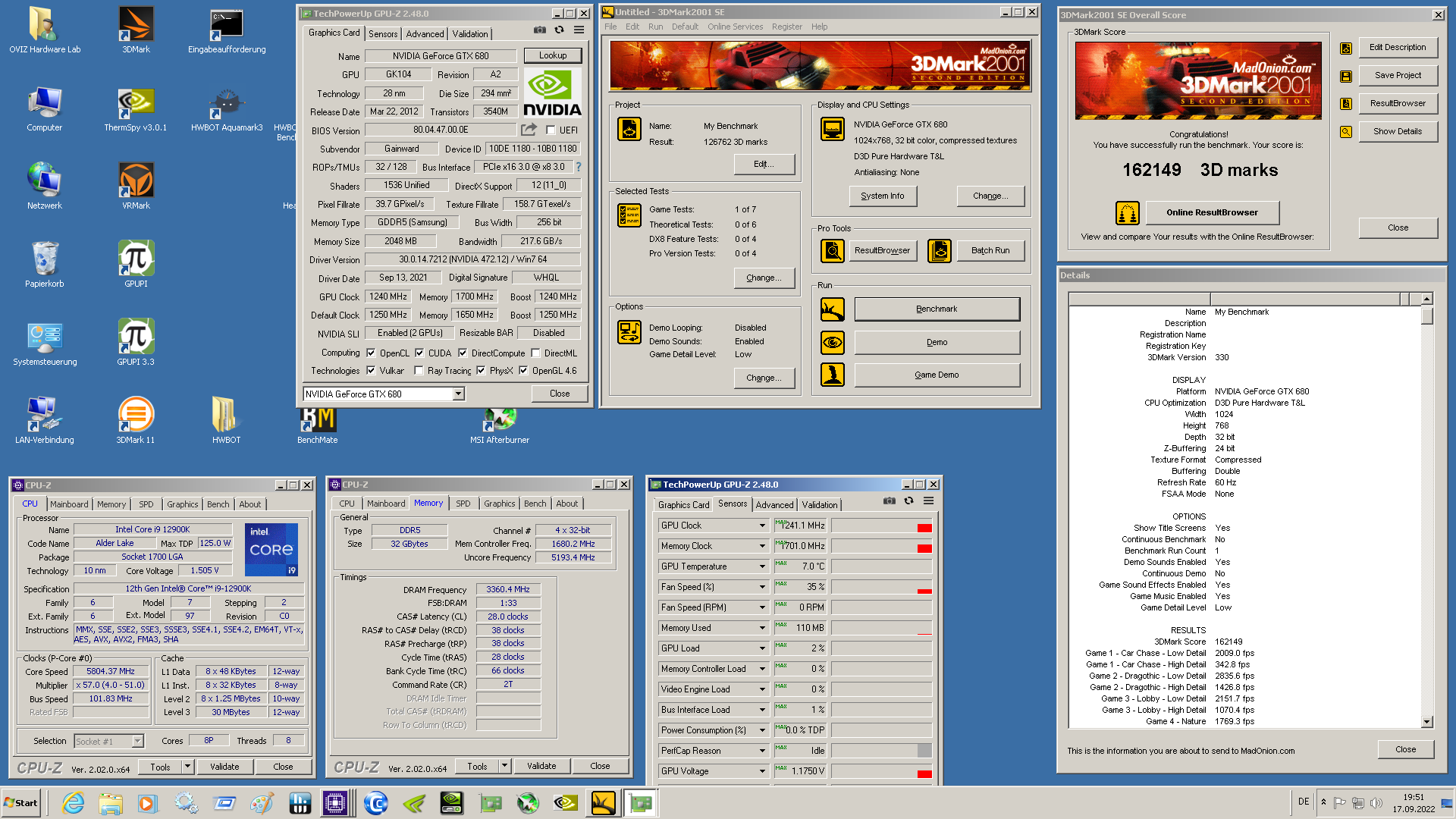Click the ResultBrowser magnifier icon in Pro Tools

click(x=833, y=250)
